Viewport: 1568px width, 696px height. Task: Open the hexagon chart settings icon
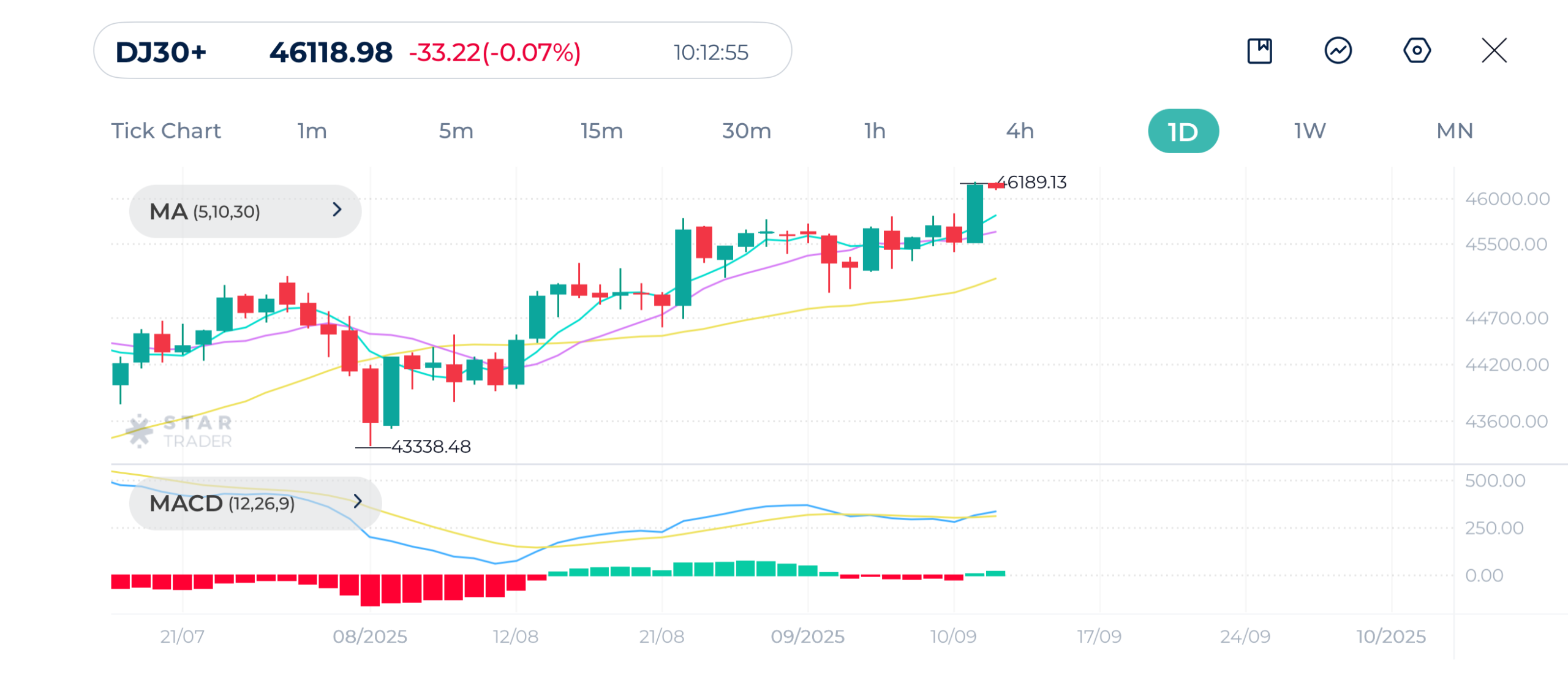(1416, 51)
